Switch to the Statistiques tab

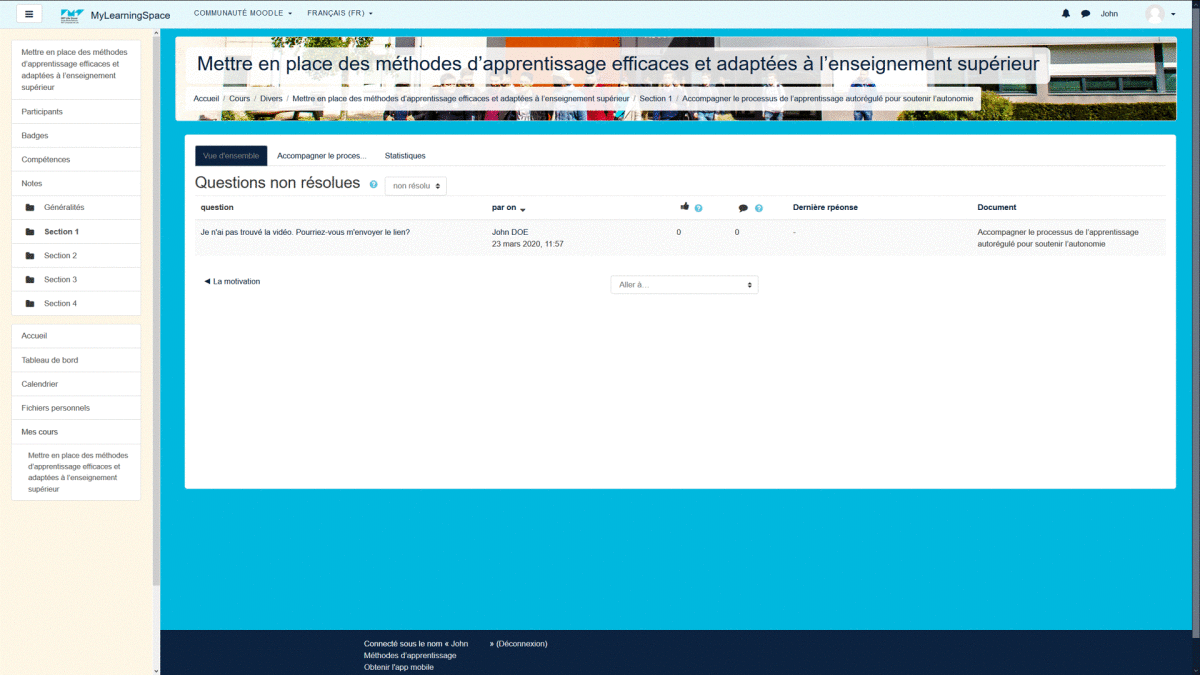405,156
